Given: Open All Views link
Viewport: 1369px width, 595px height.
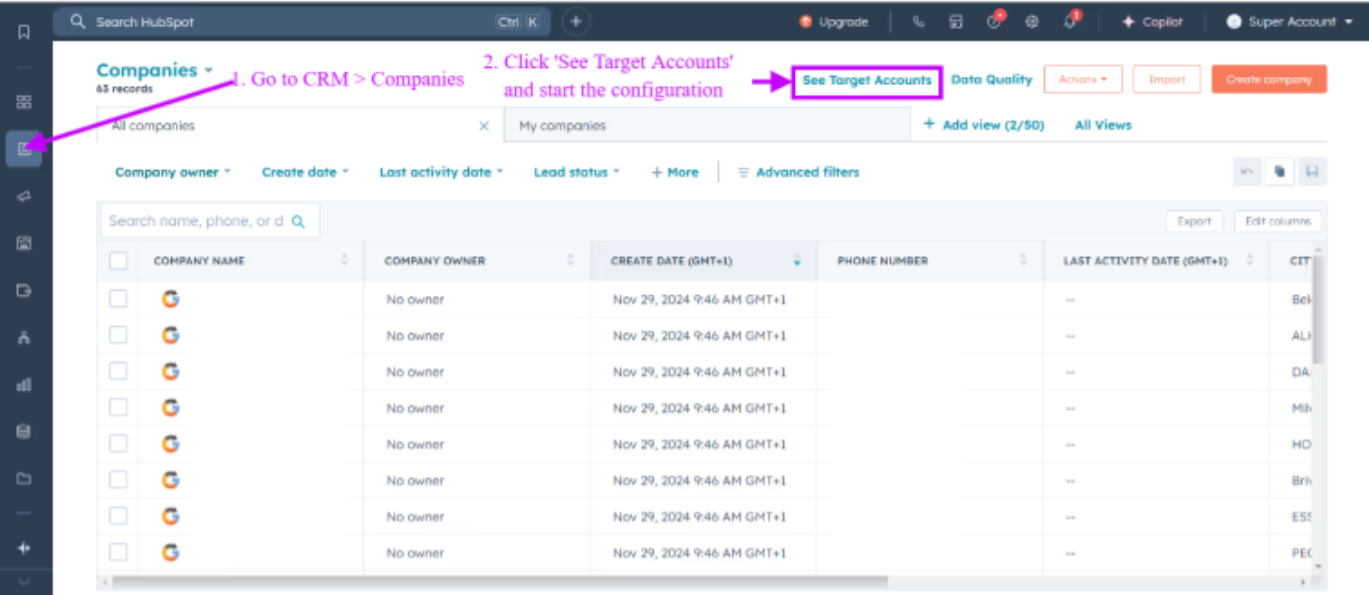Looking at the screenshot, I should click(1103, 125).
